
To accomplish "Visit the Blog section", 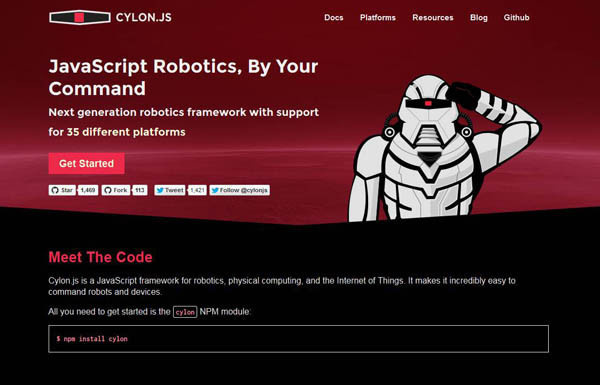I will (479, 18).
